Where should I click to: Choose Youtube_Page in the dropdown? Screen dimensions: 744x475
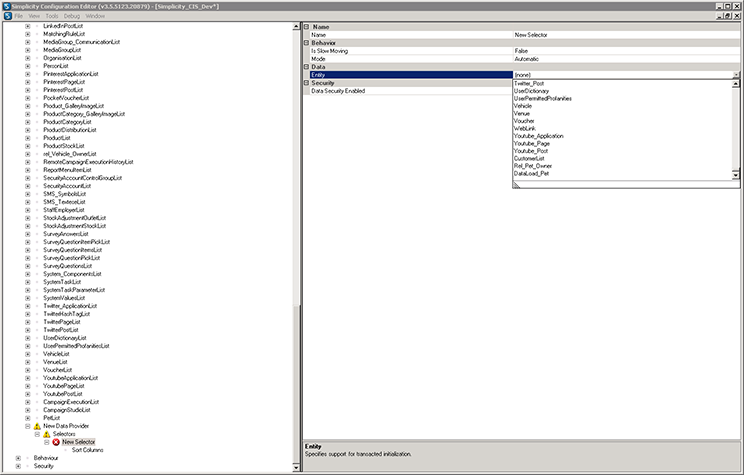[x=532, y=144]
